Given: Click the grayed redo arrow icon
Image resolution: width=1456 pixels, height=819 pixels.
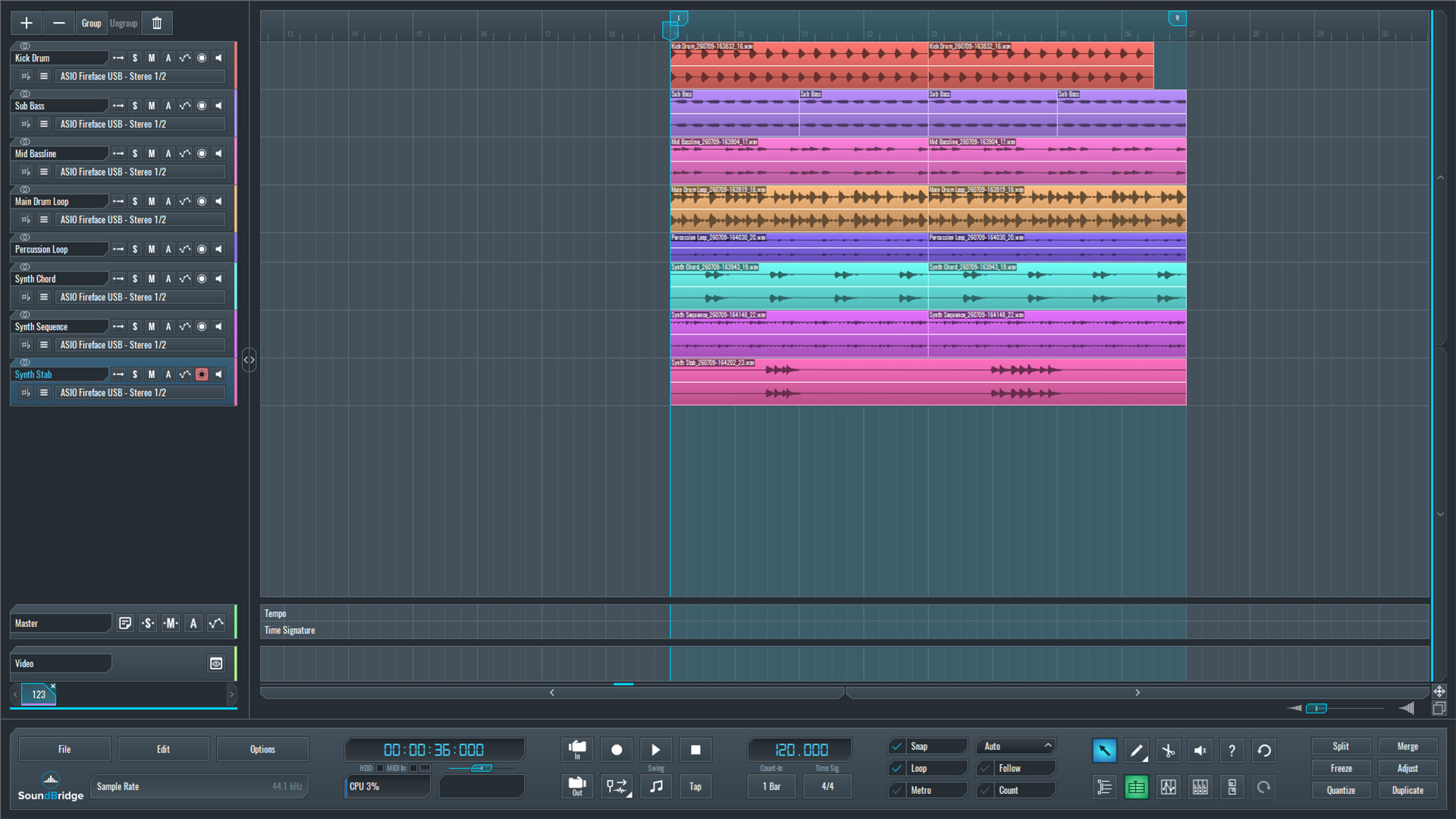Looking at the screenshot, I should (x=1264, y=787).
